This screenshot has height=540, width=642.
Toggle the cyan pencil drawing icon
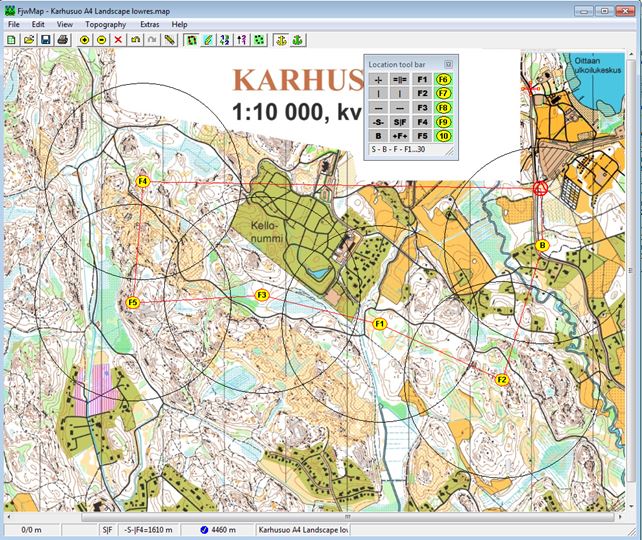pyautogui.click(x=208, y=40)
